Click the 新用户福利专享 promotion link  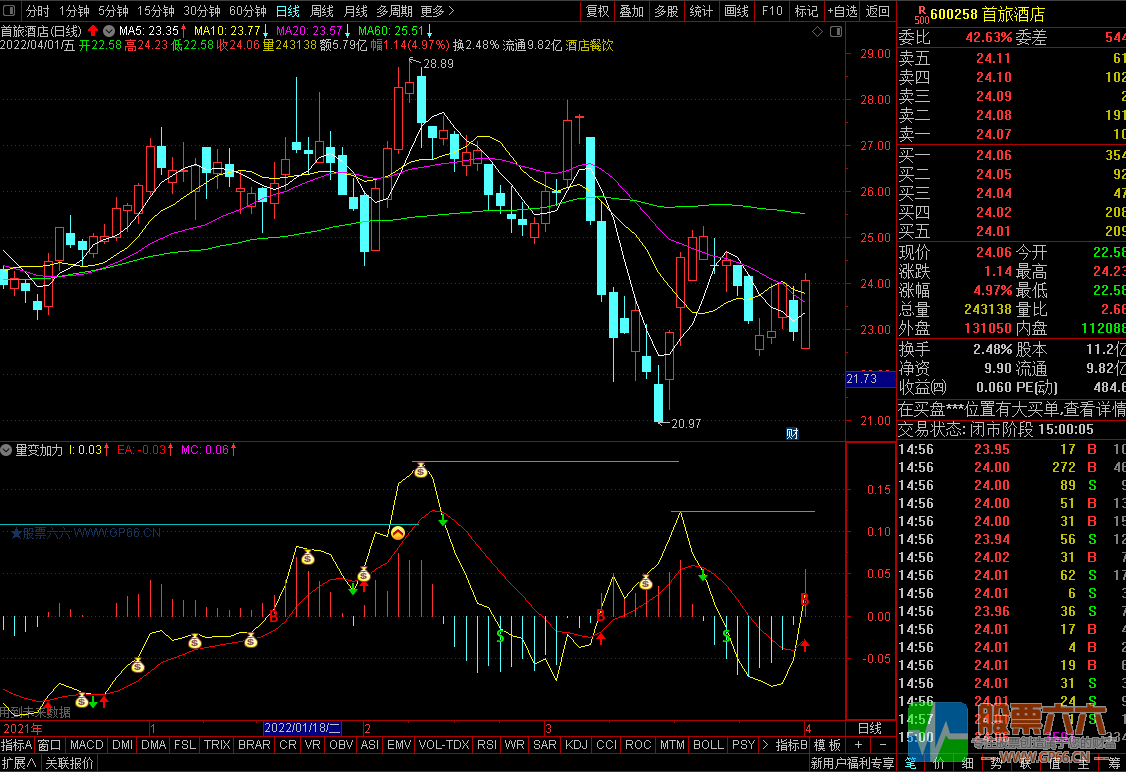coord(852,763)
